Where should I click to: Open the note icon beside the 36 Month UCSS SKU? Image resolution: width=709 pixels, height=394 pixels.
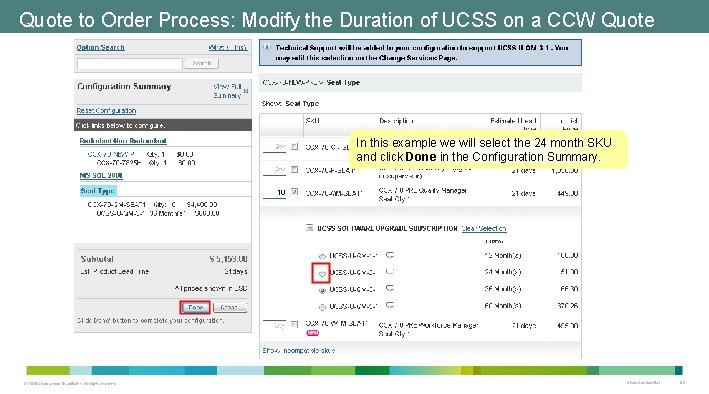tap(390, 288)
